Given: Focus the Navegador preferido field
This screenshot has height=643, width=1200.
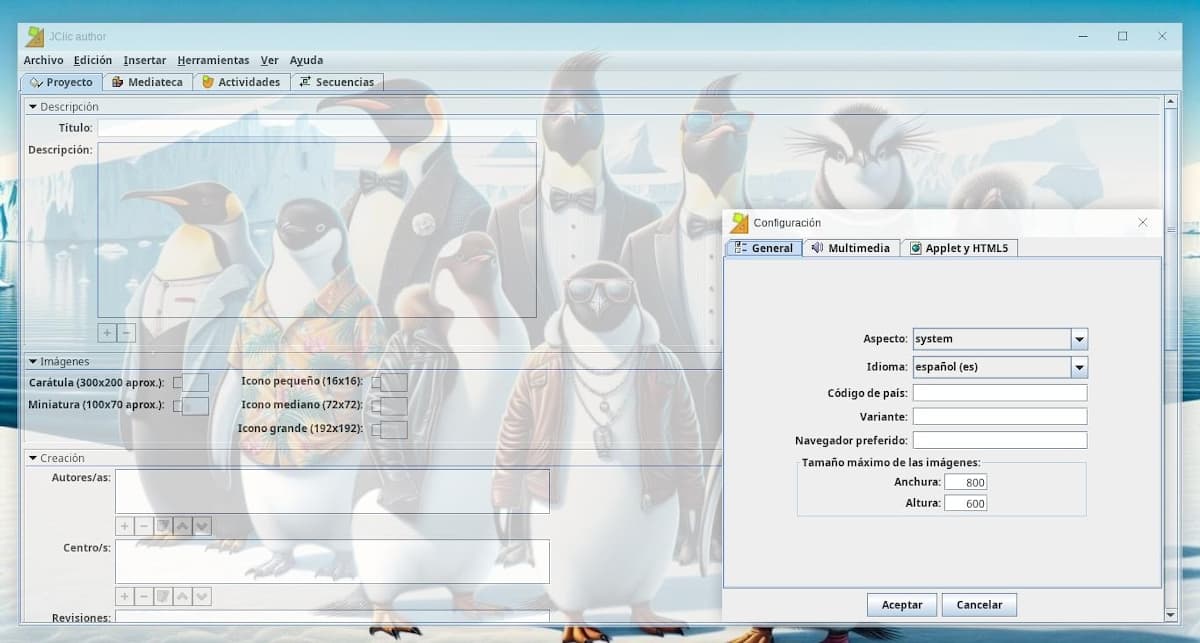Looking at the screenshot, I should [x=1000, y=440].
